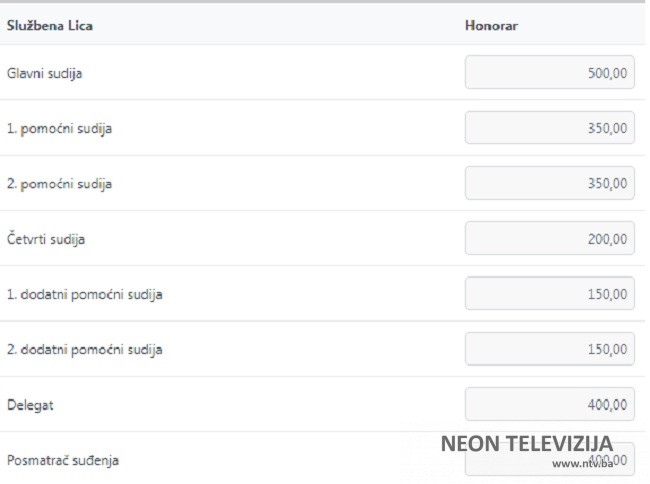This screenshot has height=484, width=650.
Task: Select the Delegat row label
Action: (28, 405)
